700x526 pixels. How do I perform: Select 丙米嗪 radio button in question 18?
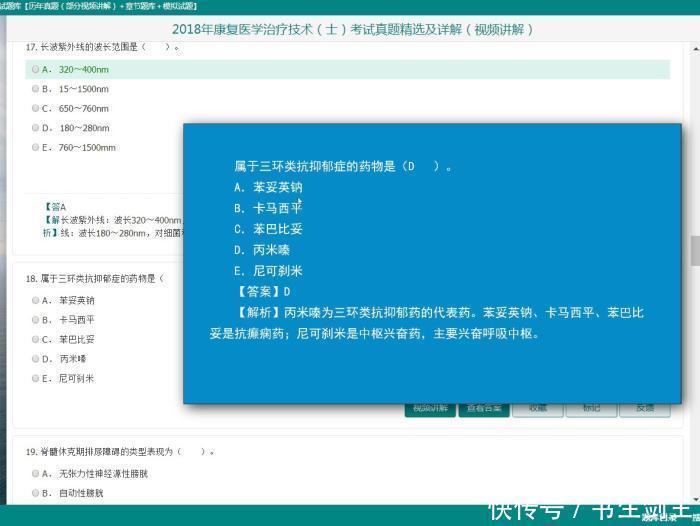36,358
